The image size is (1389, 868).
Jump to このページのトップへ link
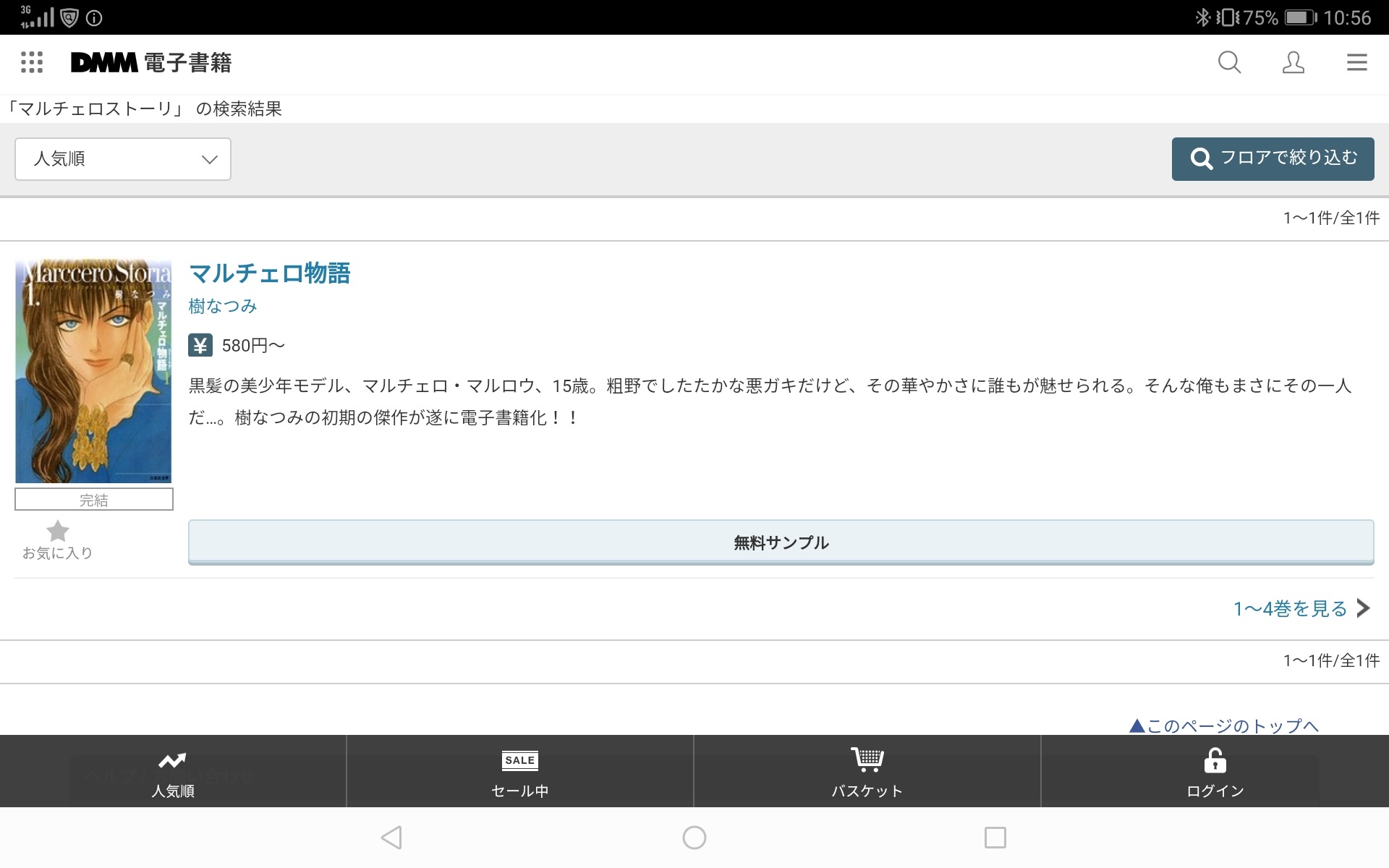coord(1224,725)
